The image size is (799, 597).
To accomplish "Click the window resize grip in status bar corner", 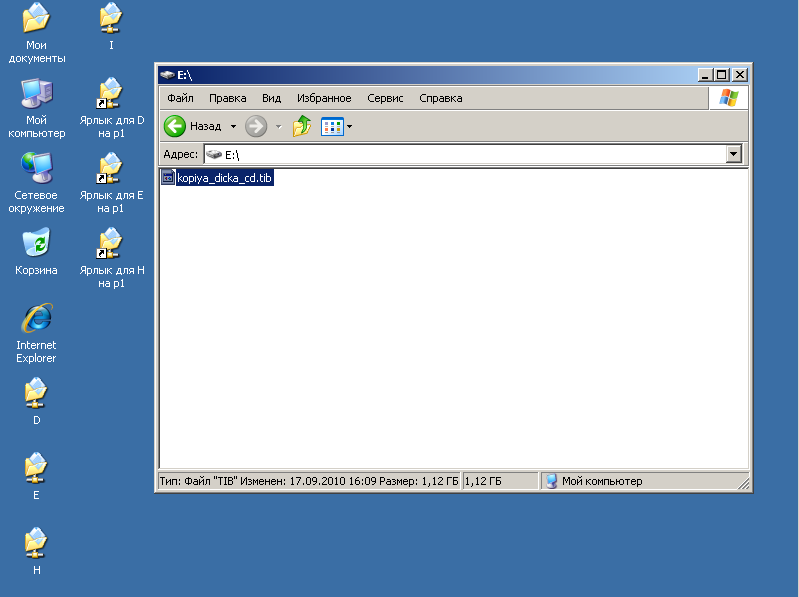I will pos(743,484).
